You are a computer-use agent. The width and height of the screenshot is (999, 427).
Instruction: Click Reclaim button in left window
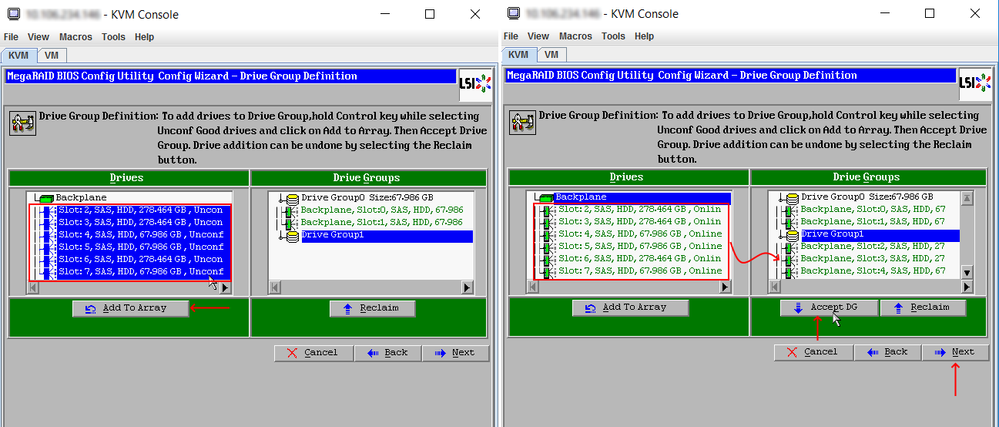pyautogui.click(x=372, y=308)
